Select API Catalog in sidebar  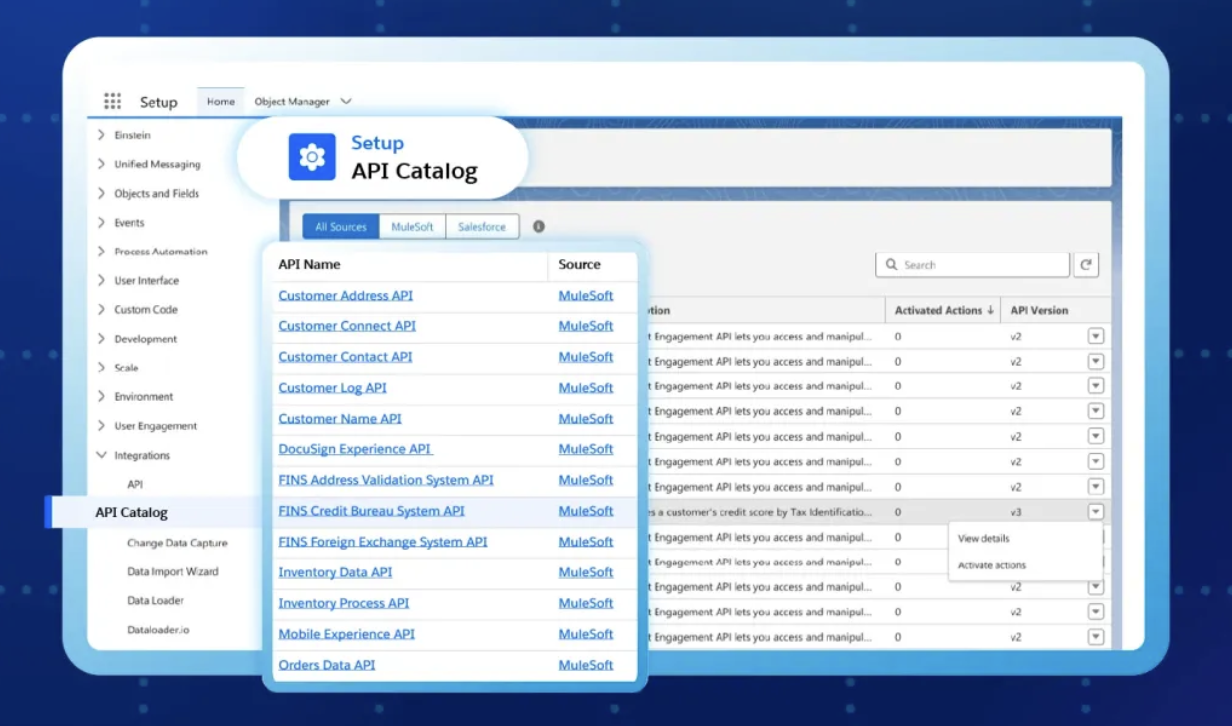pyautogui.click(x=131, y=512)
